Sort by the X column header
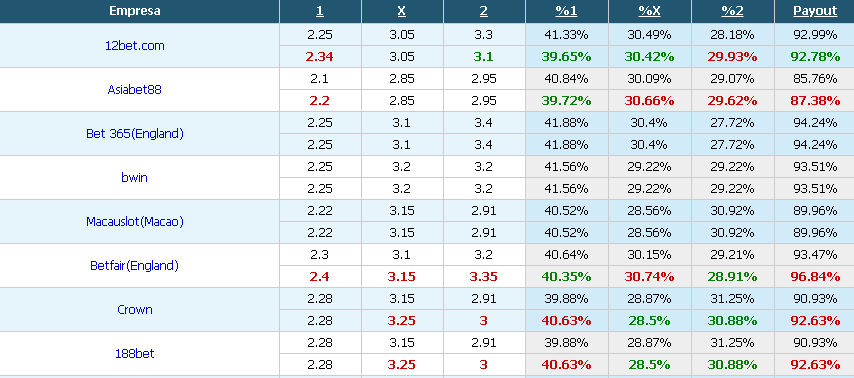The height and width of the screenshot is (378, 854). (x=401, y=11)
